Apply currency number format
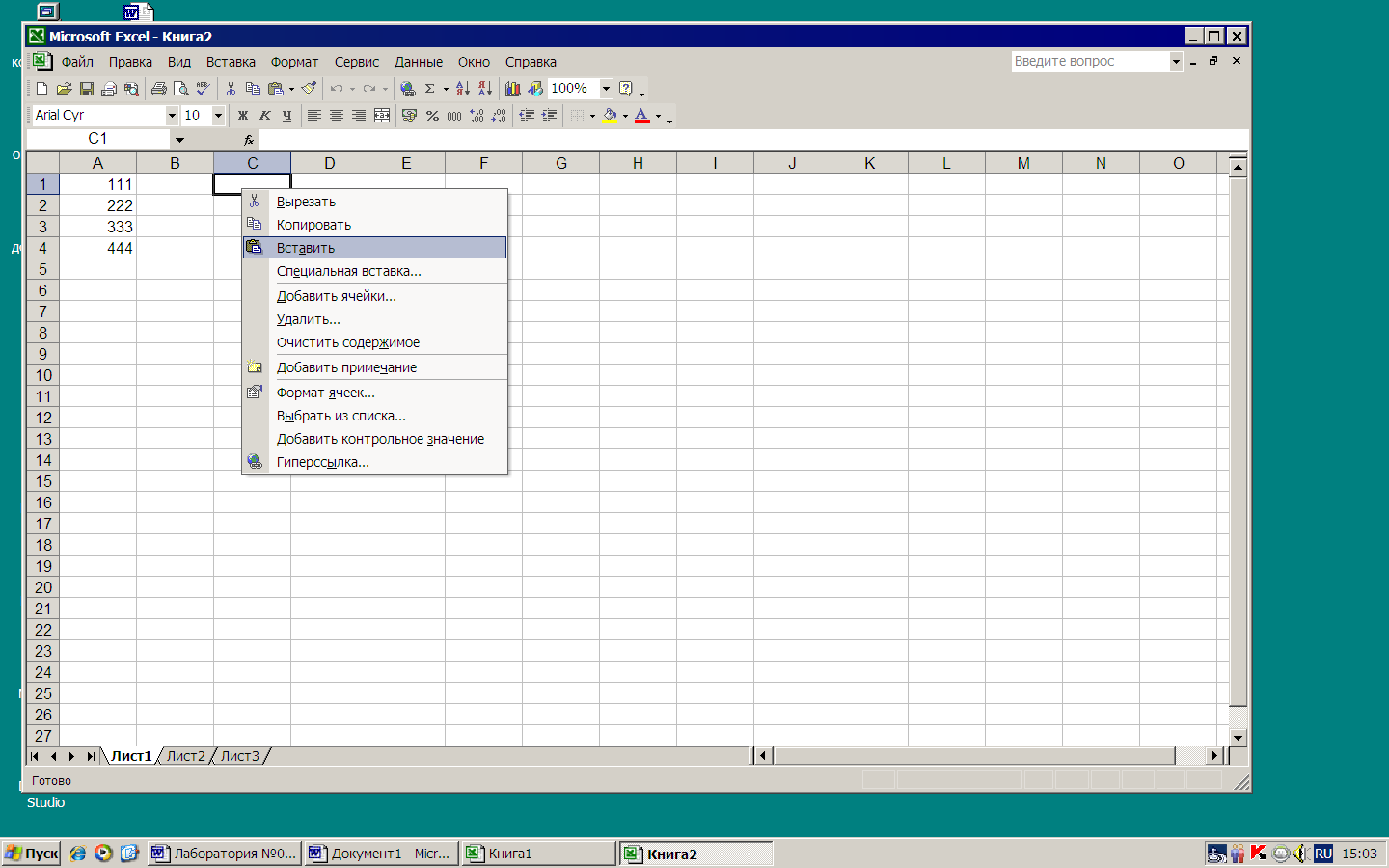The height and width of the screenshot is (868, 1389). pyautogui.click(x=409, y=116)
